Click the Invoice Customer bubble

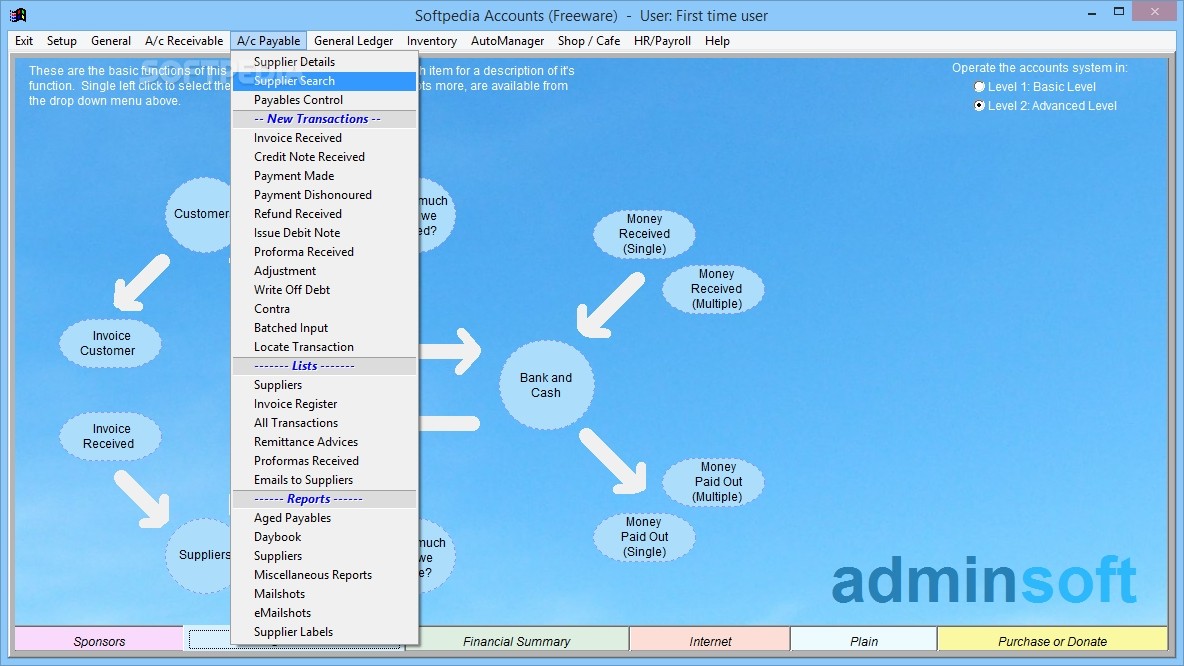point(110,344)
